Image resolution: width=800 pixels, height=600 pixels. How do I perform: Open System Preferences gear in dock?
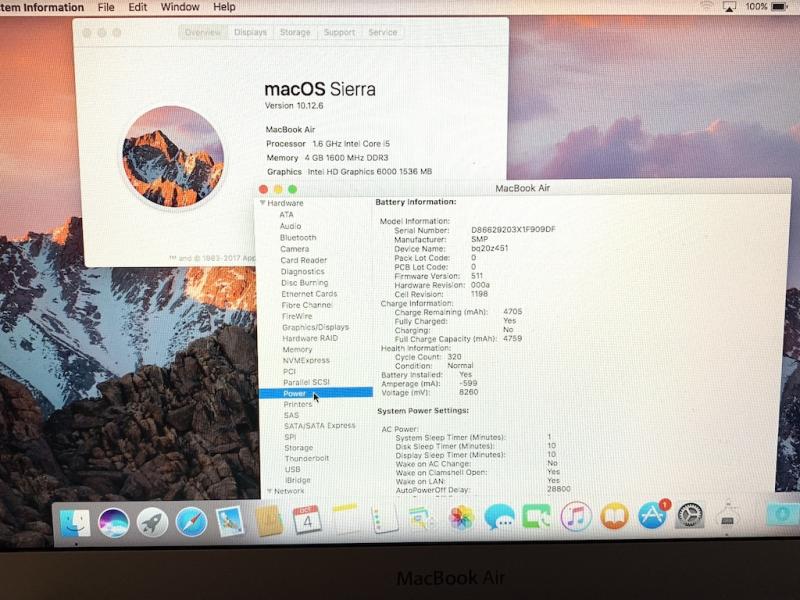point(690,515)
